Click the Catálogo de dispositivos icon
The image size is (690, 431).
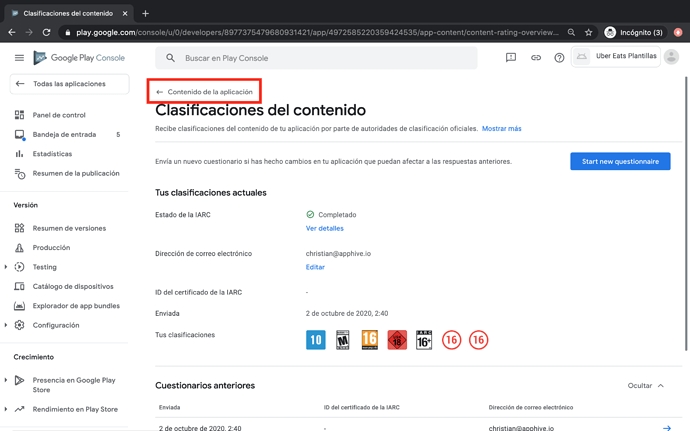pyautogui.click(x=19, y=286)
